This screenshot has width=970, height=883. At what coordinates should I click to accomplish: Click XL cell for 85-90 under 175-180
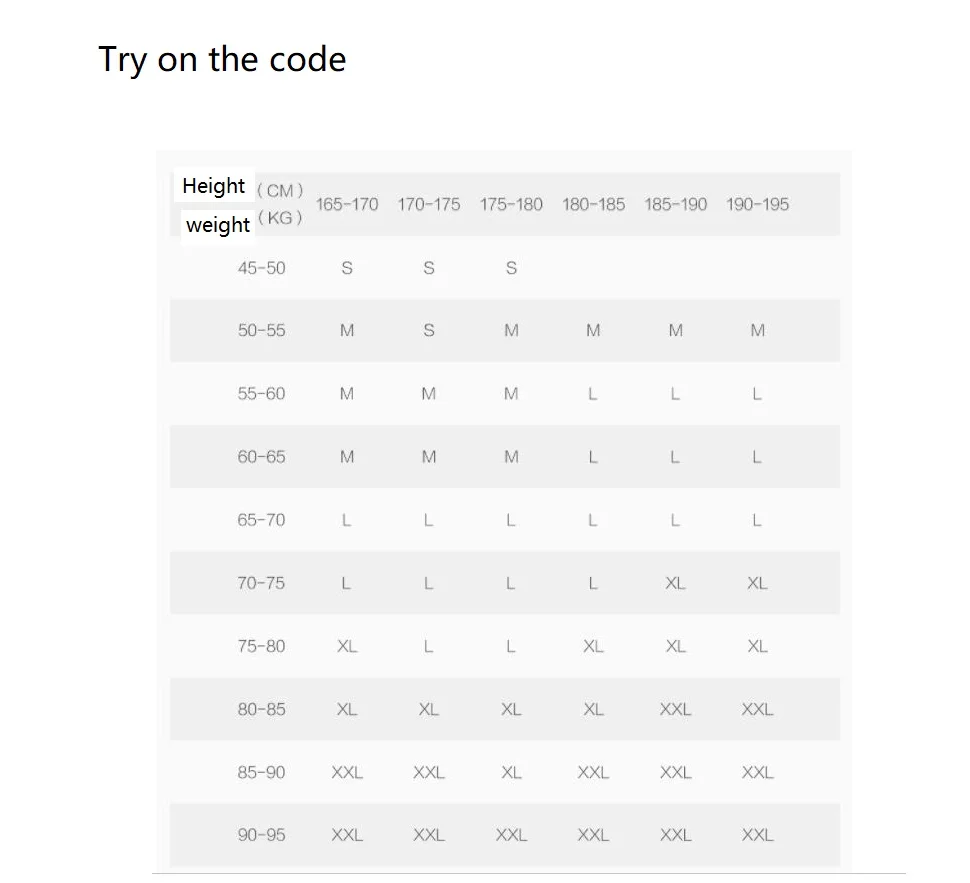pos(511,772)
